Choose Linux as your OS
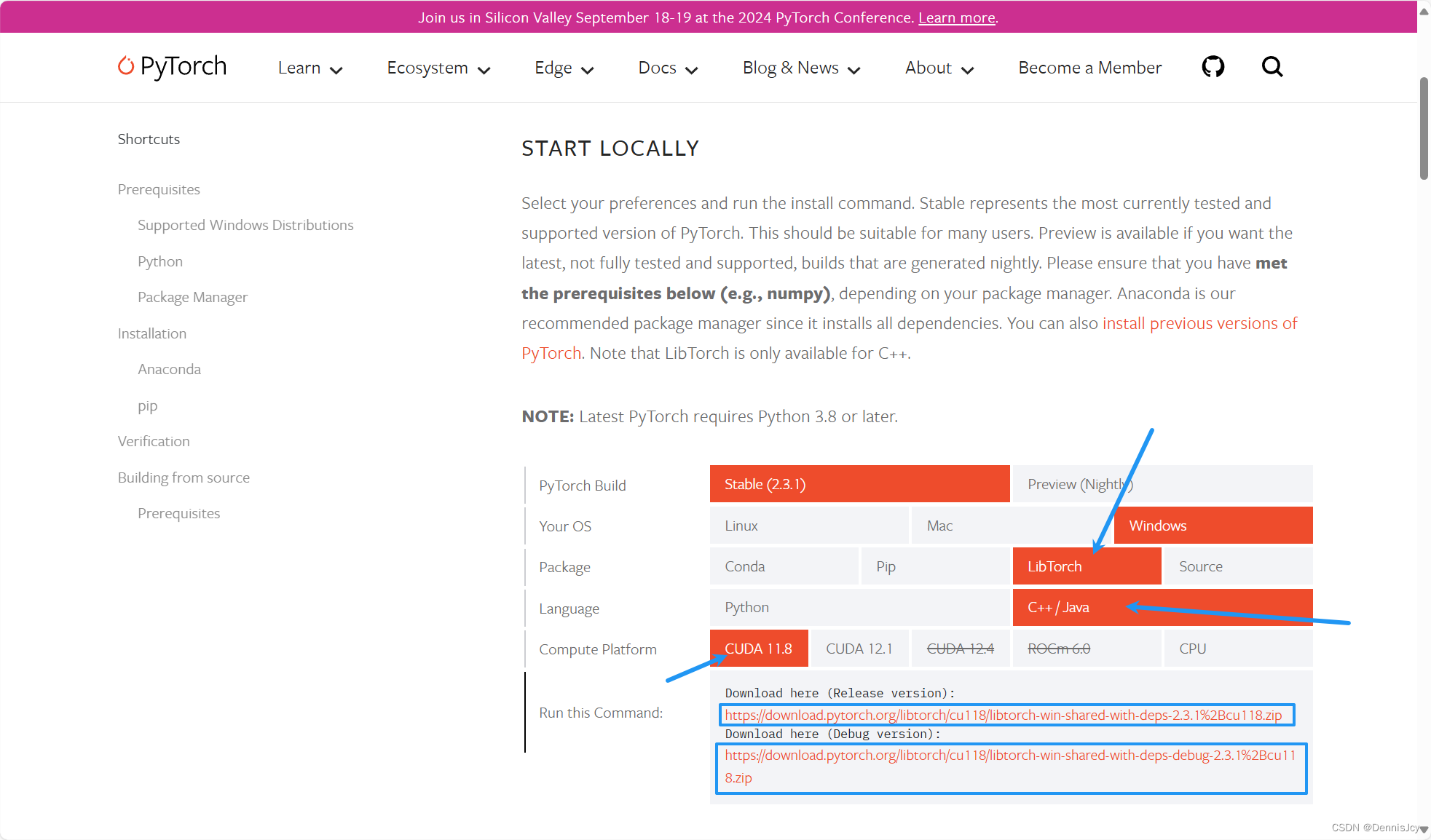Screen dimensions: 1431x840 808,526
